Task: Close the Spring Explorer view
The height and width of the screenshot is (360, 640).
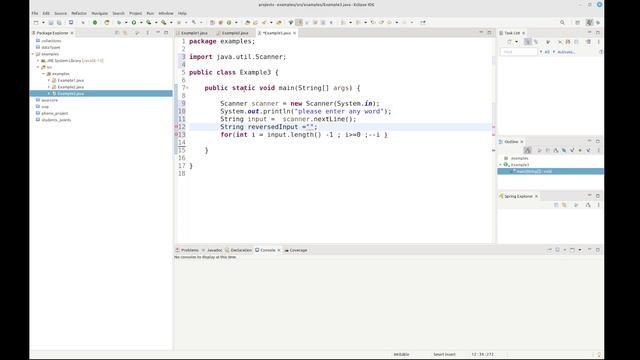Action: [x=536, y=196]
